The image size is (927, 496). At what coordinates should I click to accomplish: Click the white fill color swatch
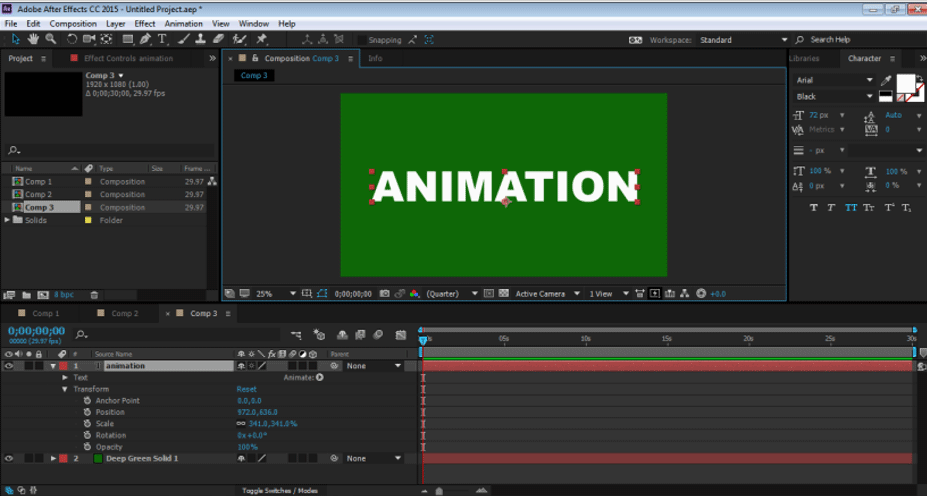(905, 83)
